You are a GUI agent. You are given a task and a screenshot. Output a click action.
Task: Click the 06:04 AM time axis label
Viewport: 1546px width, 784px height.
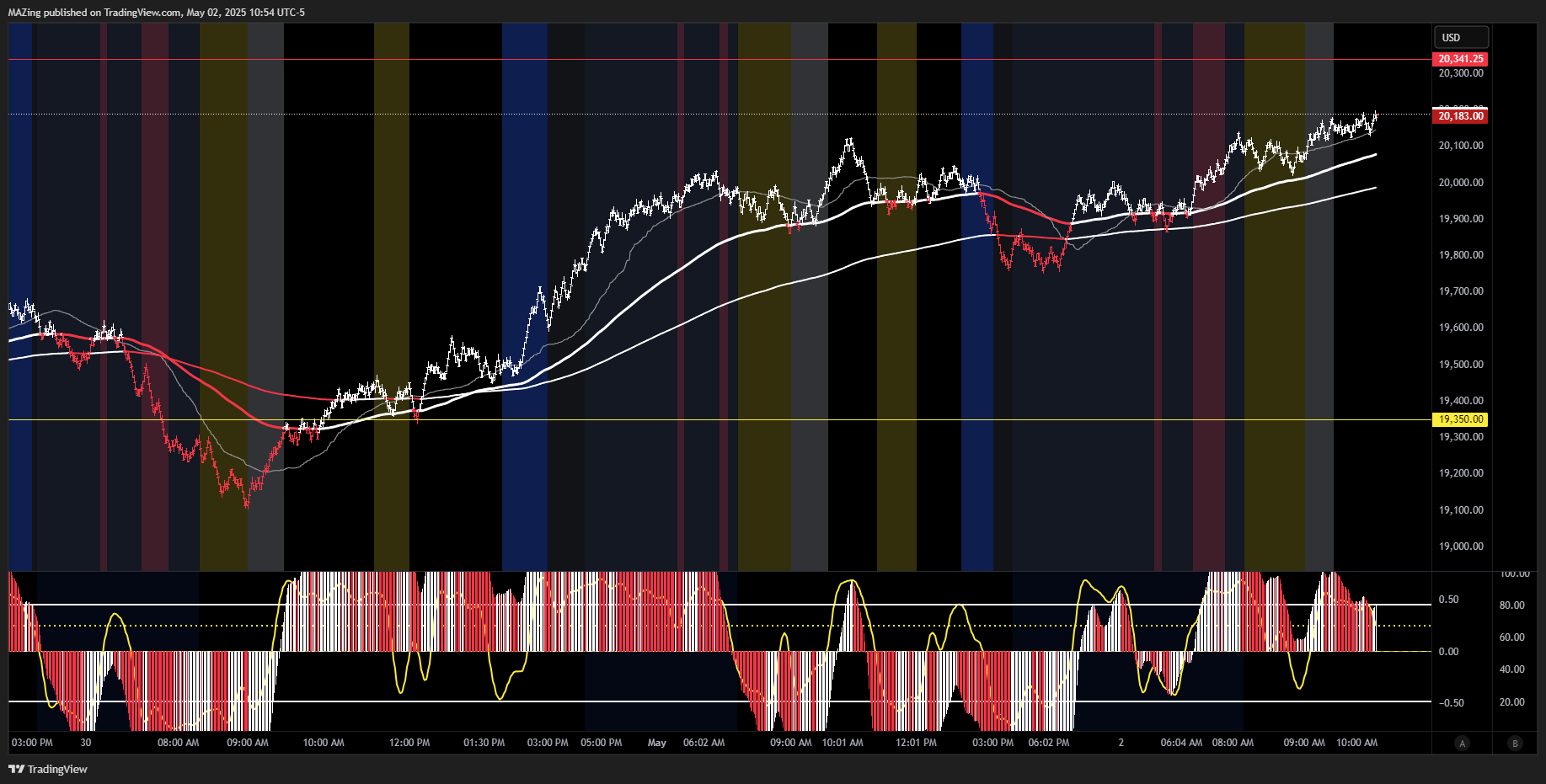coord(1182,743)
